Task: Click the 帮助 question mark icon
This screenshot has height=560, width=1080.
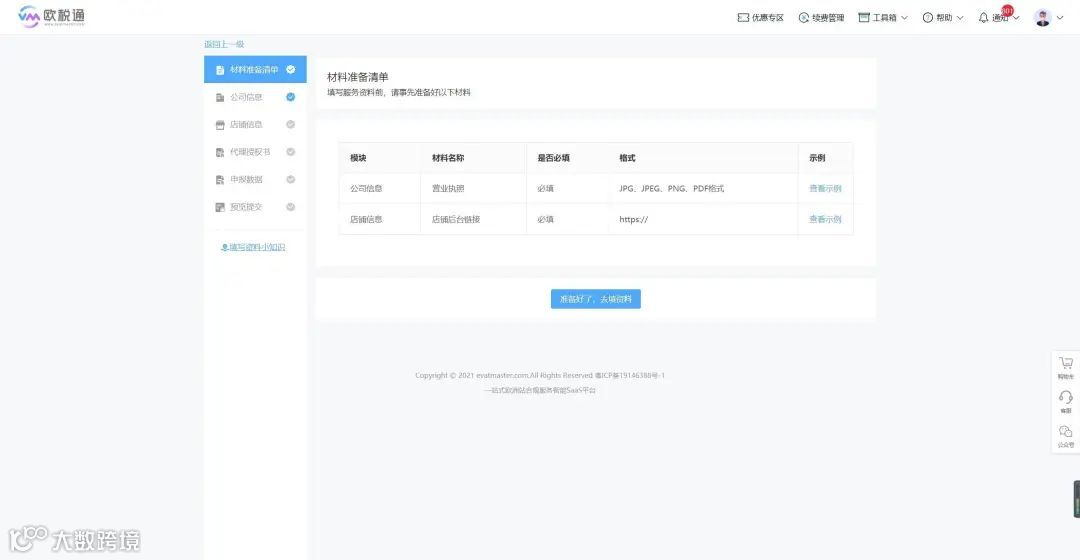Action: tap(928, 17)
